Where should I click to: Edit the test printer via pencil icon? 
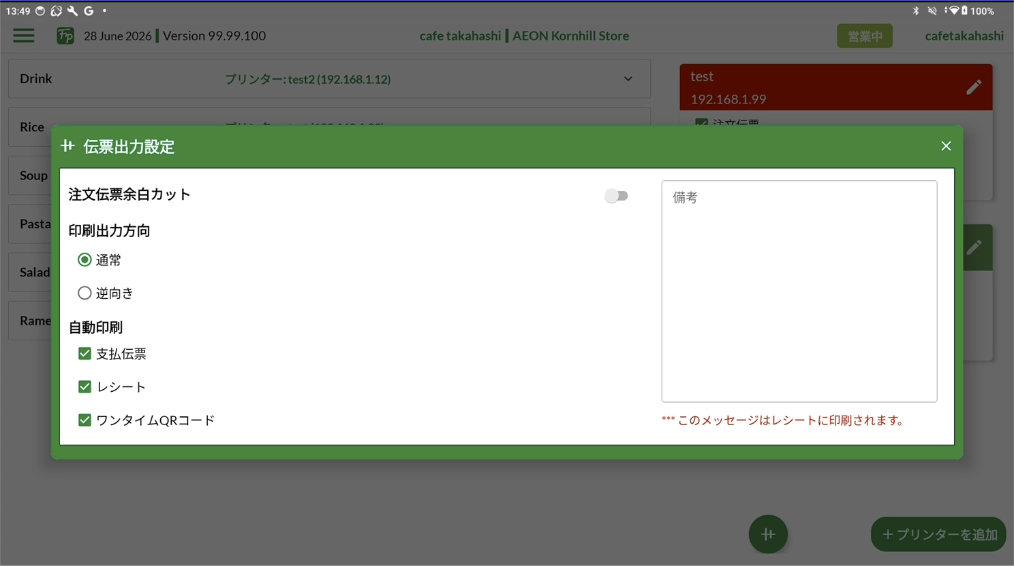coord(974,87)
